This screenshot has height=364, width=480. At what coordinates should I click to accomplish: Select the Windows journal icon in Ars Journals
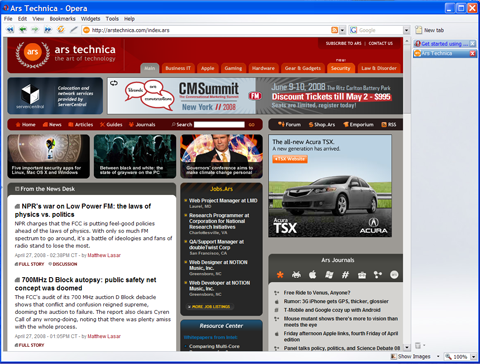(329, 275)
